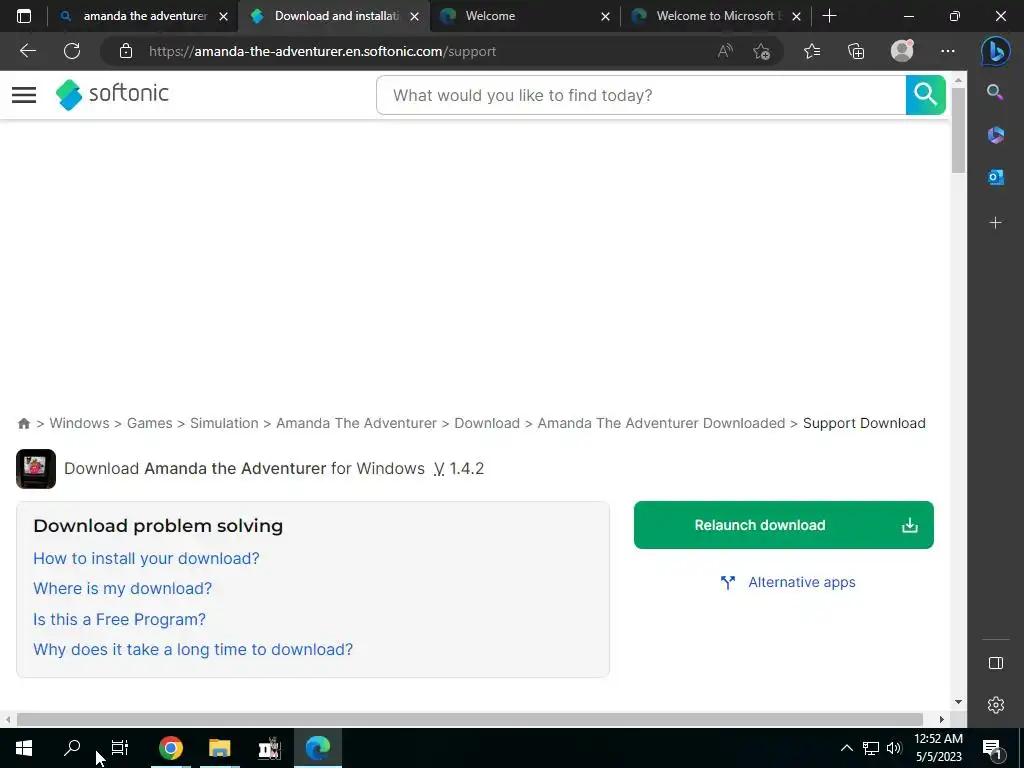Open the Outlook sidebar icon
This screenshot has height=768, width=1024.
(x=995, y=177)
